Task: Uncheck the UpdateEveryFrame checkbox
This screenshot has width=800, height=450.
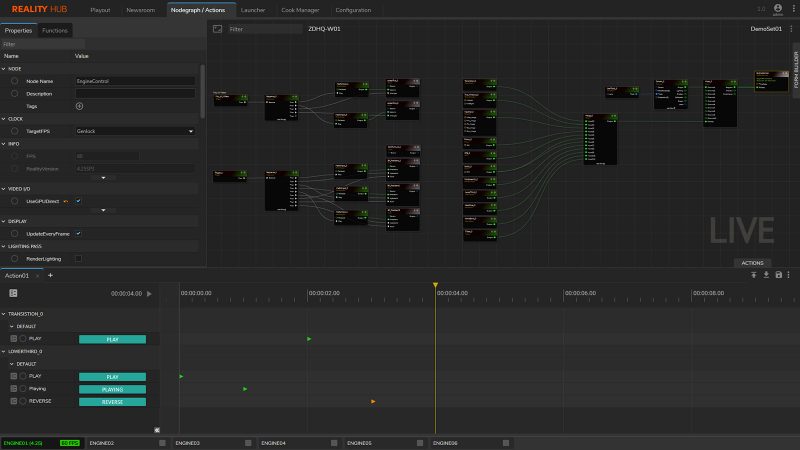Action: coord(79,234)
